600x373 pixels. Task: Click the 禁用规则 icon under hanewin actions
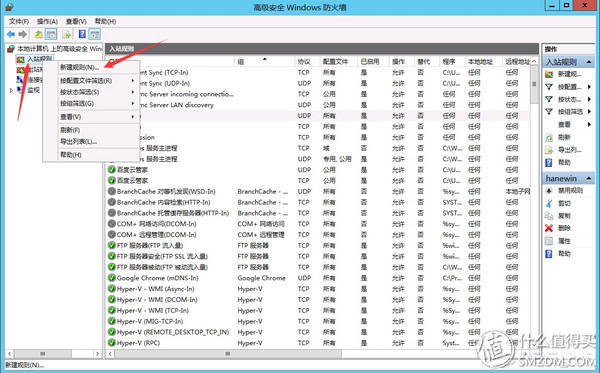(549, 191)
